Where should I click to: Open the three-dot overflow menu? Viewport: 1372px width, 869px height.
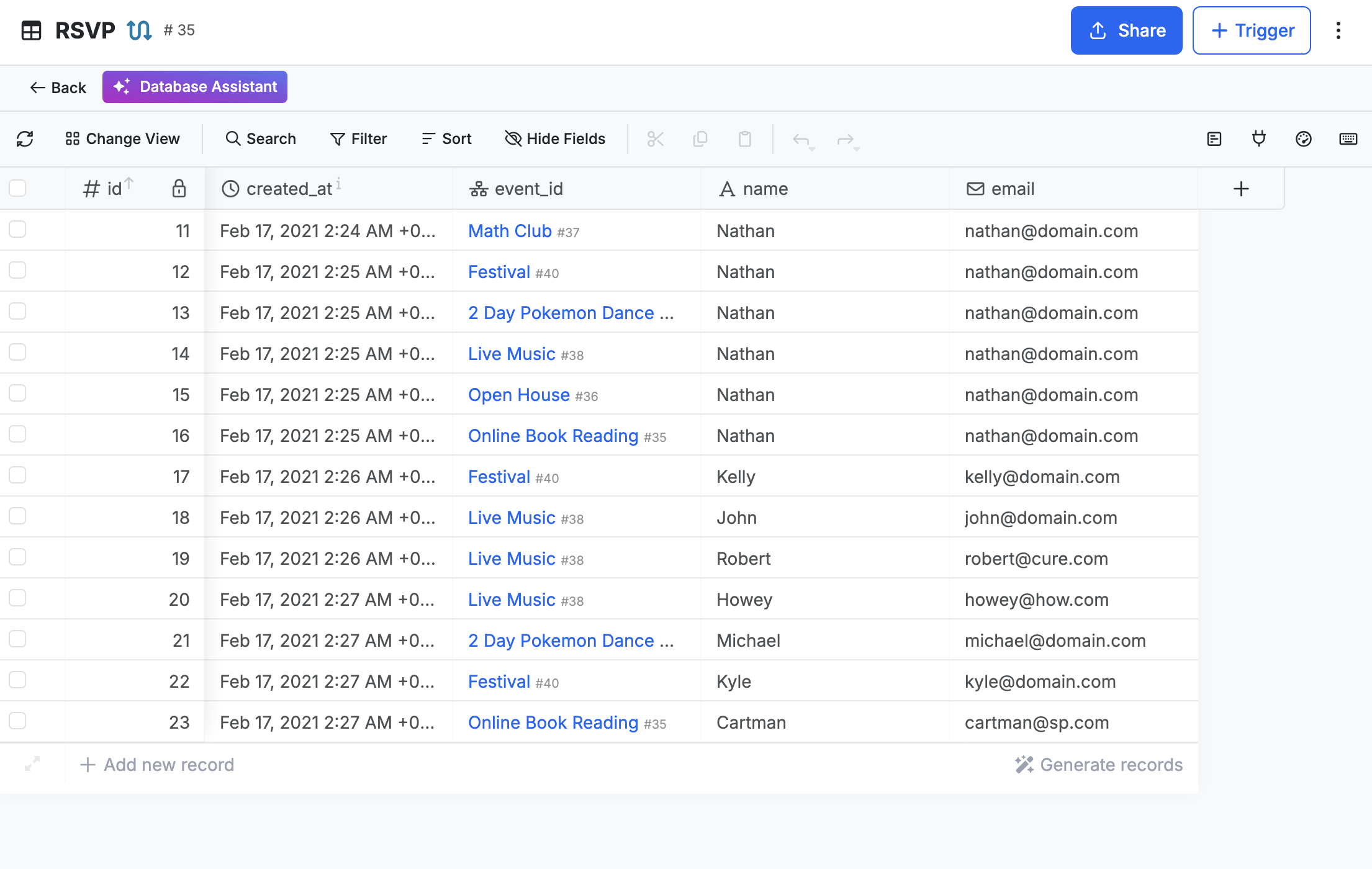(1338, 30)
